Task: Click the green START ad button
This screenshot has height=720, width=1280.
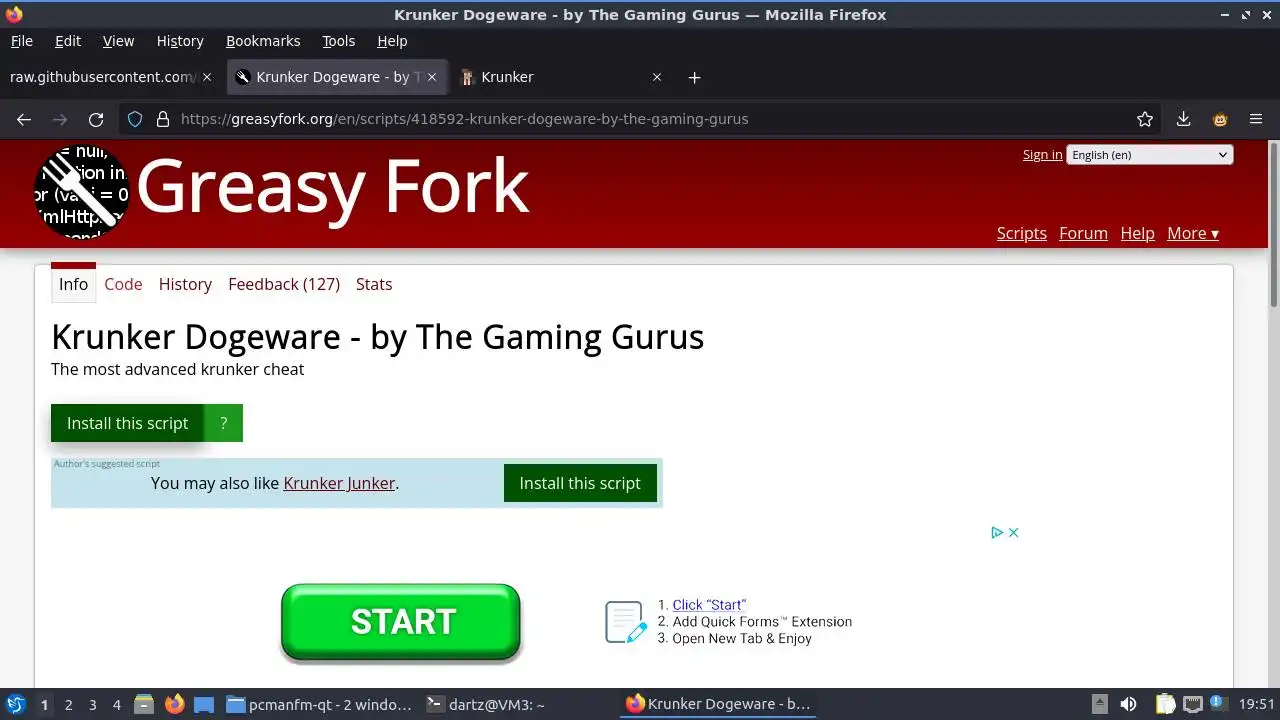Action: click(401, 622)
